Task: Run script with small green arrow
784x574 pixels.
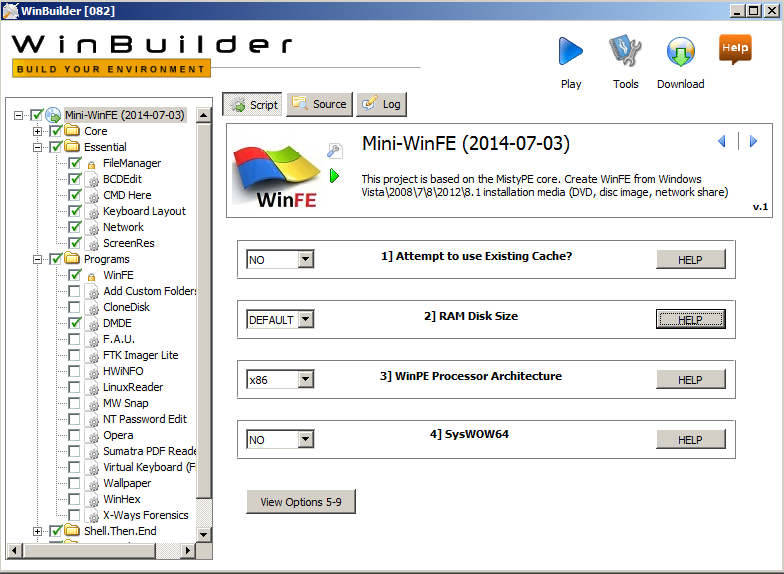Action: click(x=334, y=176)
